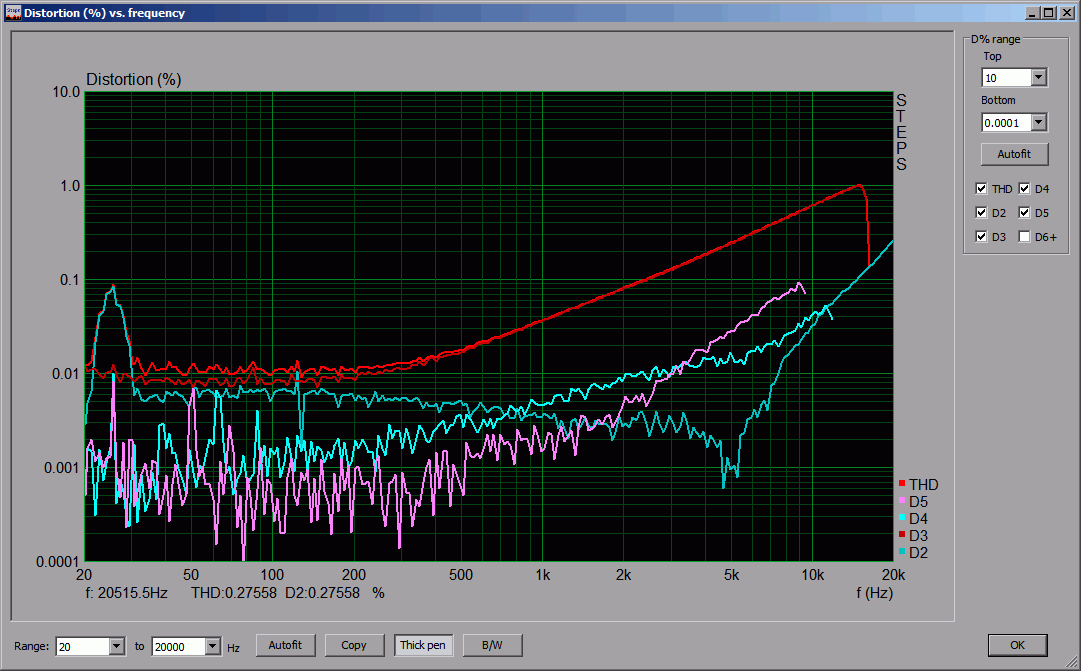Screen dimensions: 1081x671
Task: Click the red THD legend swatch
Action: click(902, 483)
